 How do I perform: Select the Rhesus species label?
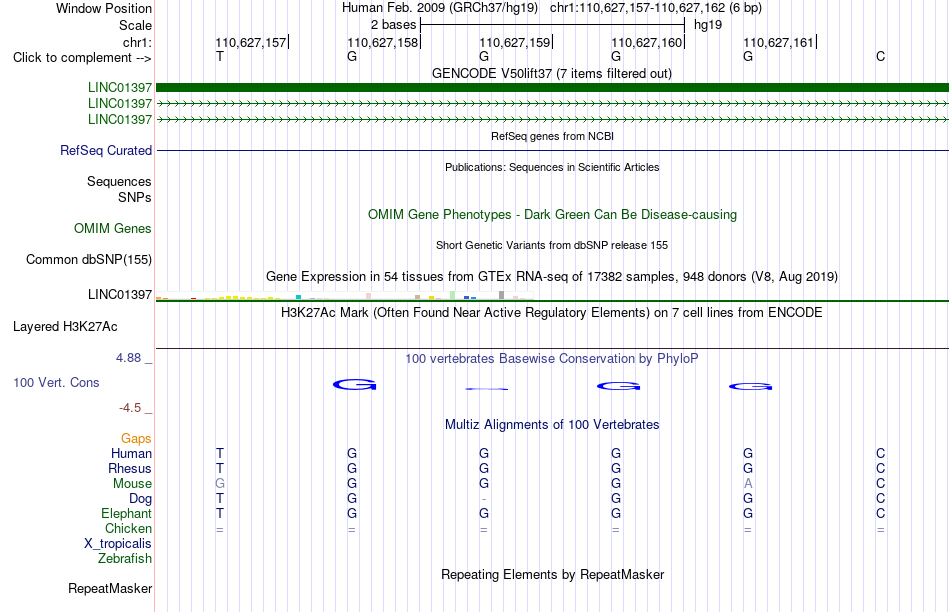[x=130, y=468]
